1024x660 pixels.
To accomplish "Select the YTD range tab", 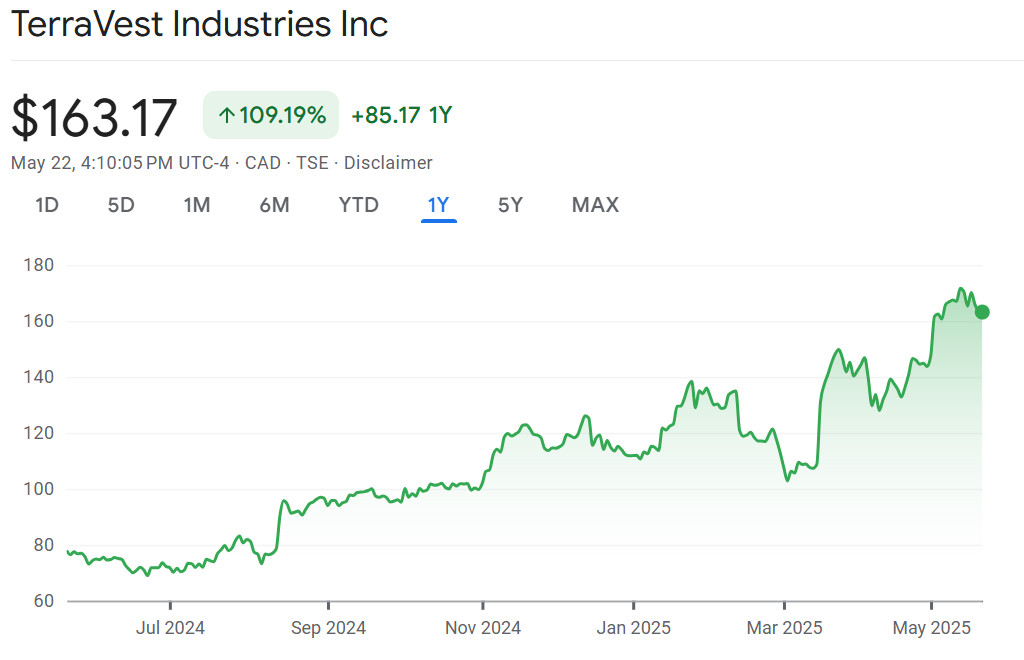I will pyautogui.click(x=358, y=205).
